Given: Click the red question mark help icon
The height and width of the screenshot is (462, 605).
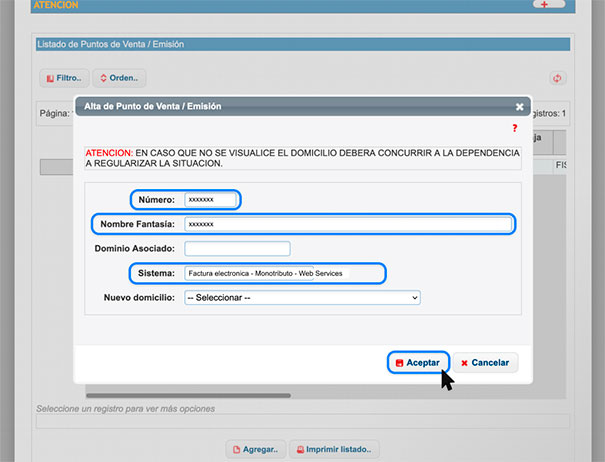Looking at the screenshot, I should 514,128.
